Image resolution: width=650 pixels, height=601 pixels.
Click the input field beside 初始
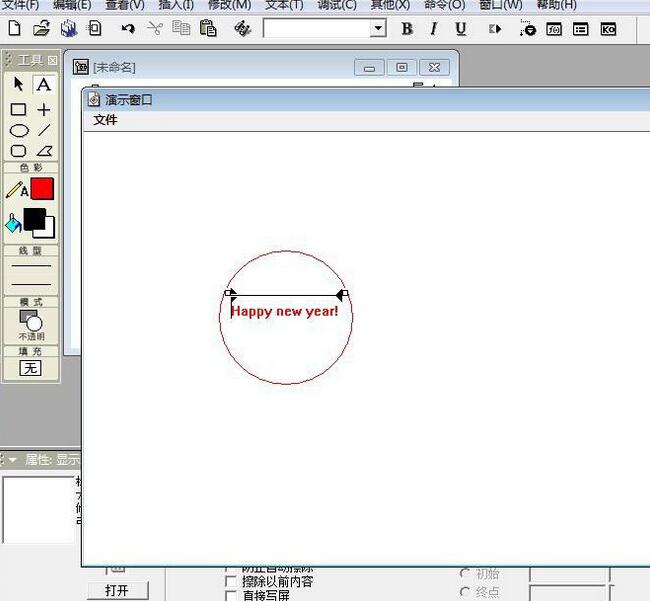570,574
